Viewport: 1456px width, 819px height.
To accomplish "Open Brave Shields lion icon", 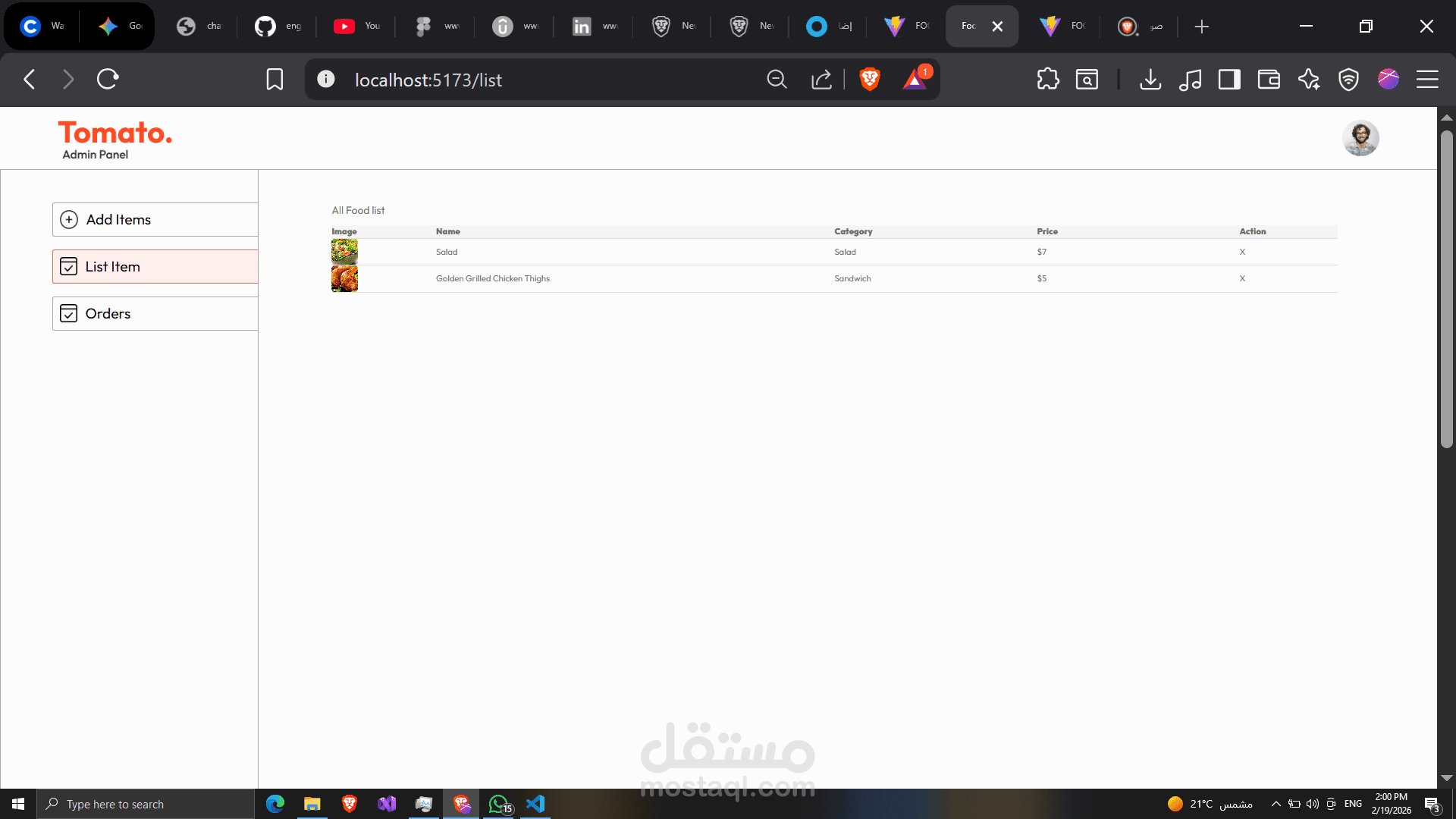I will tap(870, 80).
